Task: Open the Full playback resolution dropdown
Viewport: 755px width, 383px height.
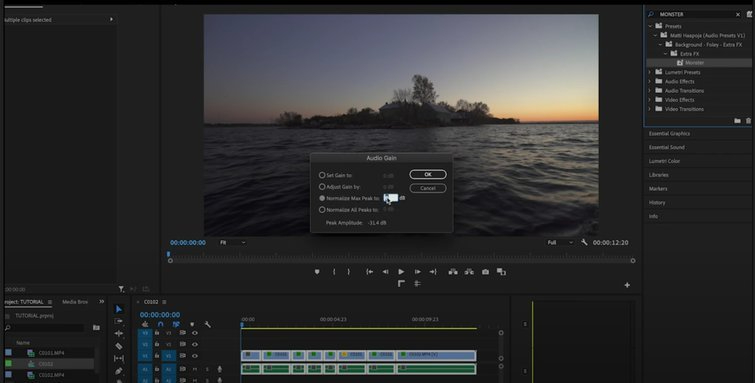Action: (x=560, y=242)
